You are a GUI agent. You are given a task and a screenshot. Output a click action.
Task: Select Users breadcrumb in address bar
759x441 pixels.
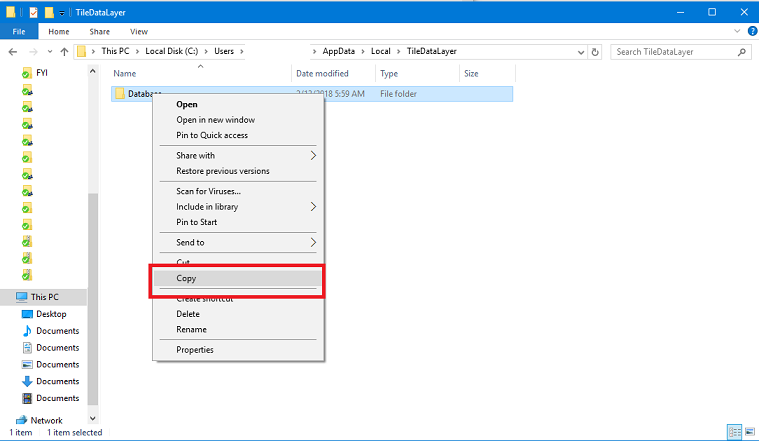point(224,51)
